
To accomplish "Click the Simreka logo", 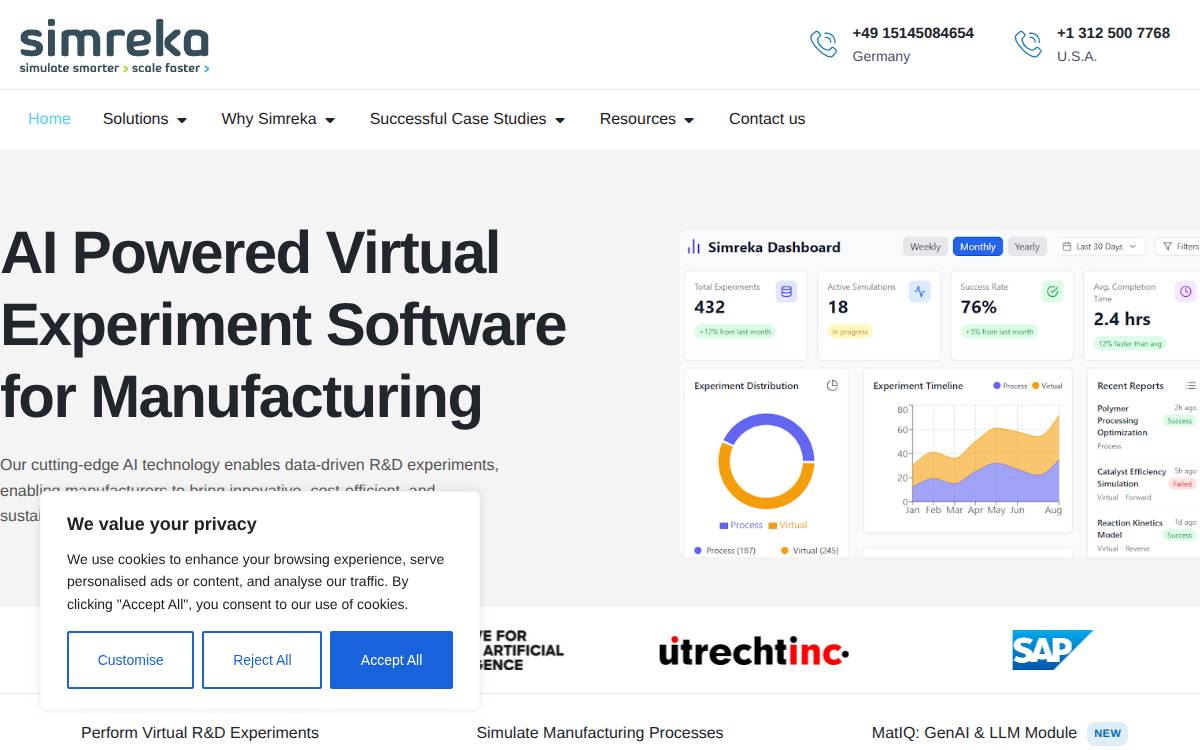I will (x=114, y=46).
